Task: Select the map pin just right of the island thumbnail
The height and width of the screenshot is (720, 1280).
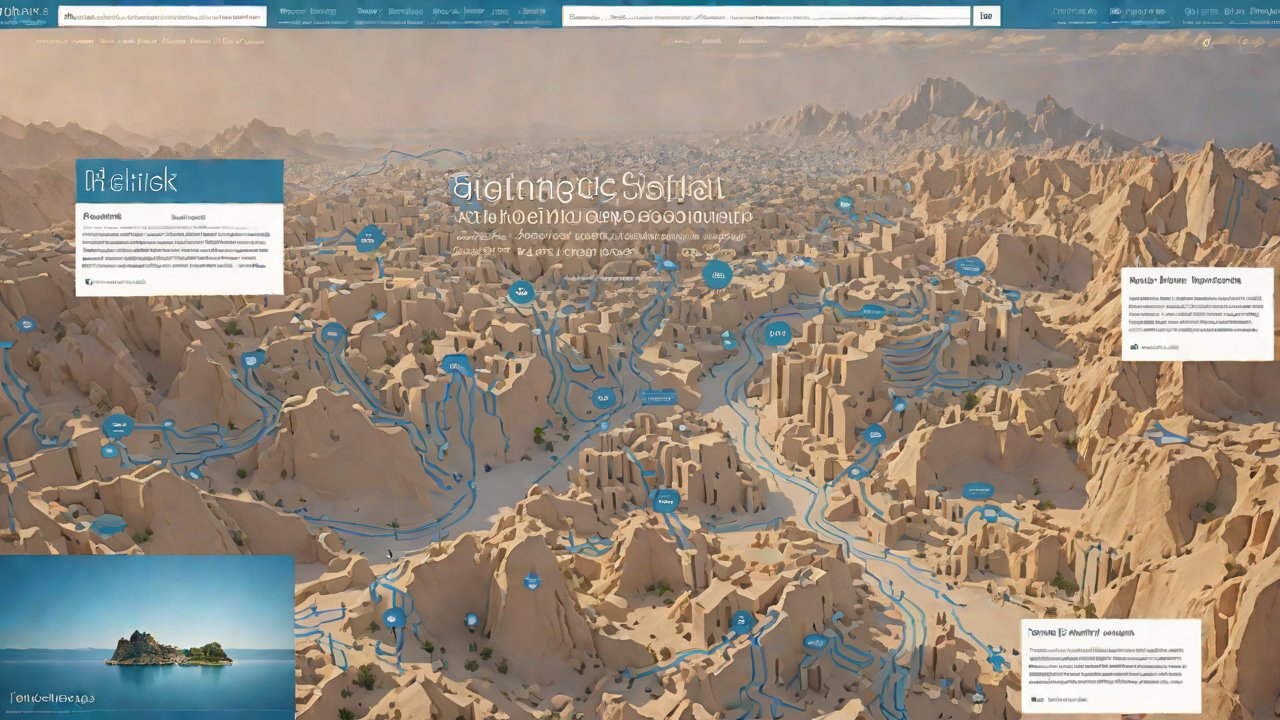Action: 394,618
